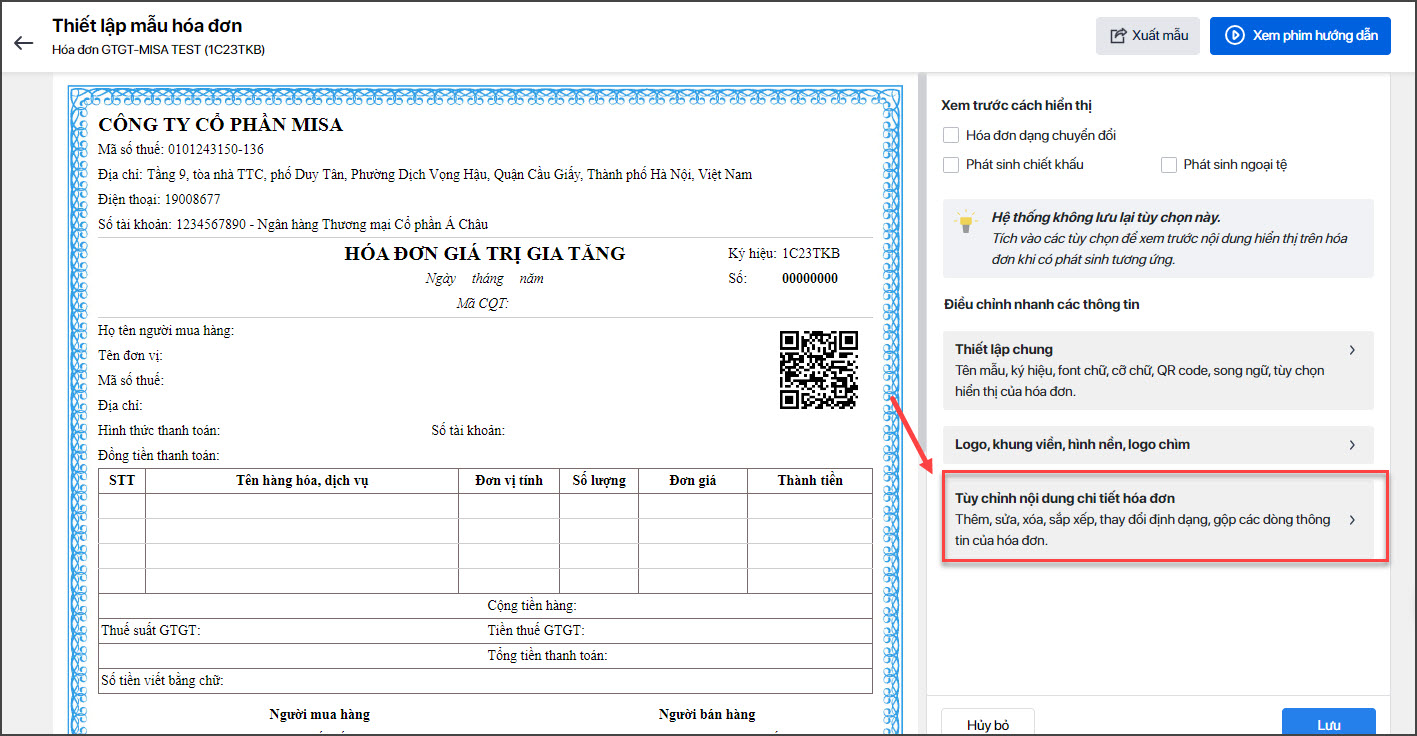
Task: Select the HÓA ĐƠN GIÁ TRỊ GIA TĂNG title
Action: [x=484, y=254]
